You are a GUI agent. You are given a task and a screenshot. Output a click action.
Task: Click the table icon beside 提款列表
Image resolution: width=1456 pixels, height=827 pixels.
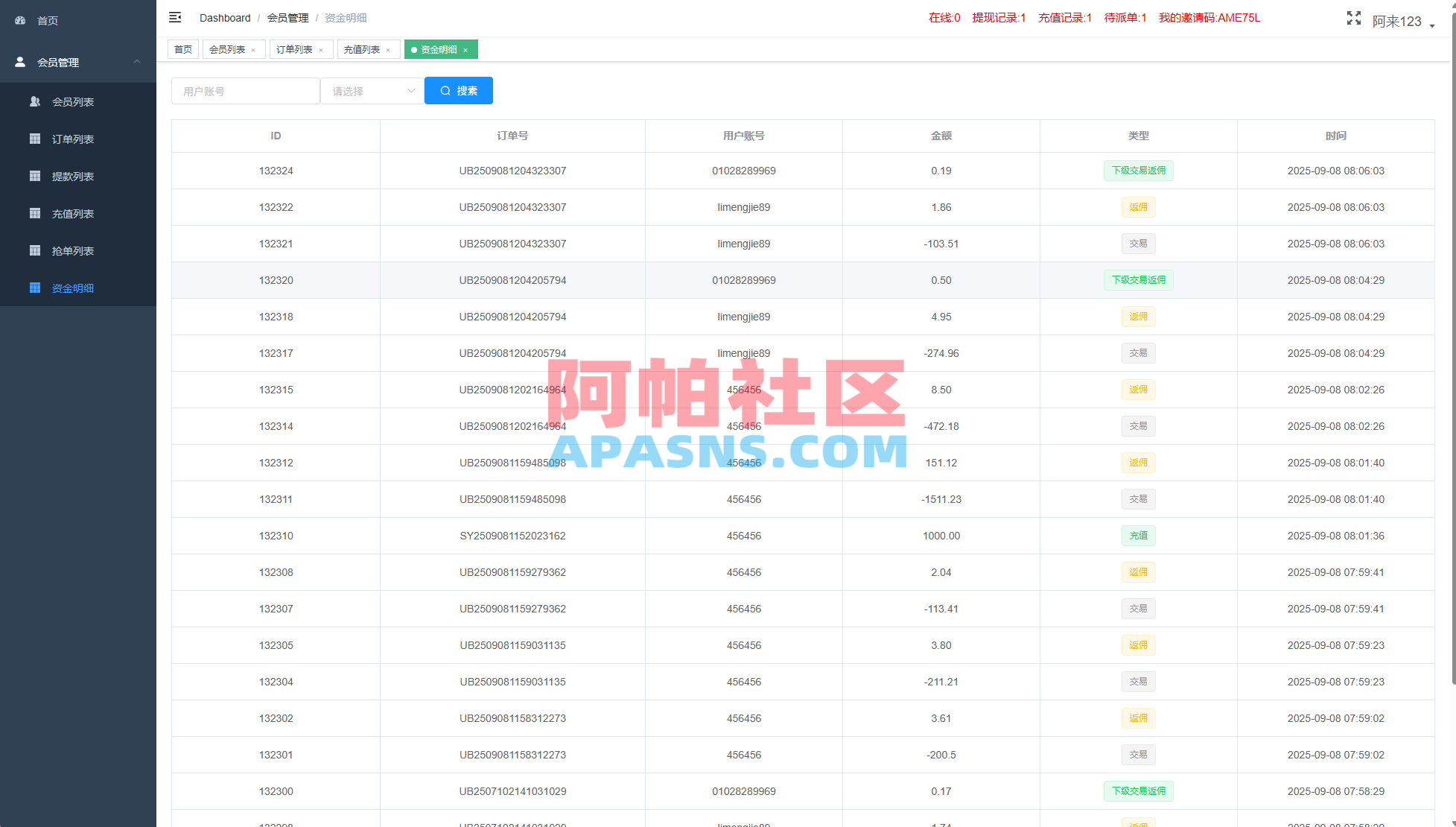tap(35, 176)
